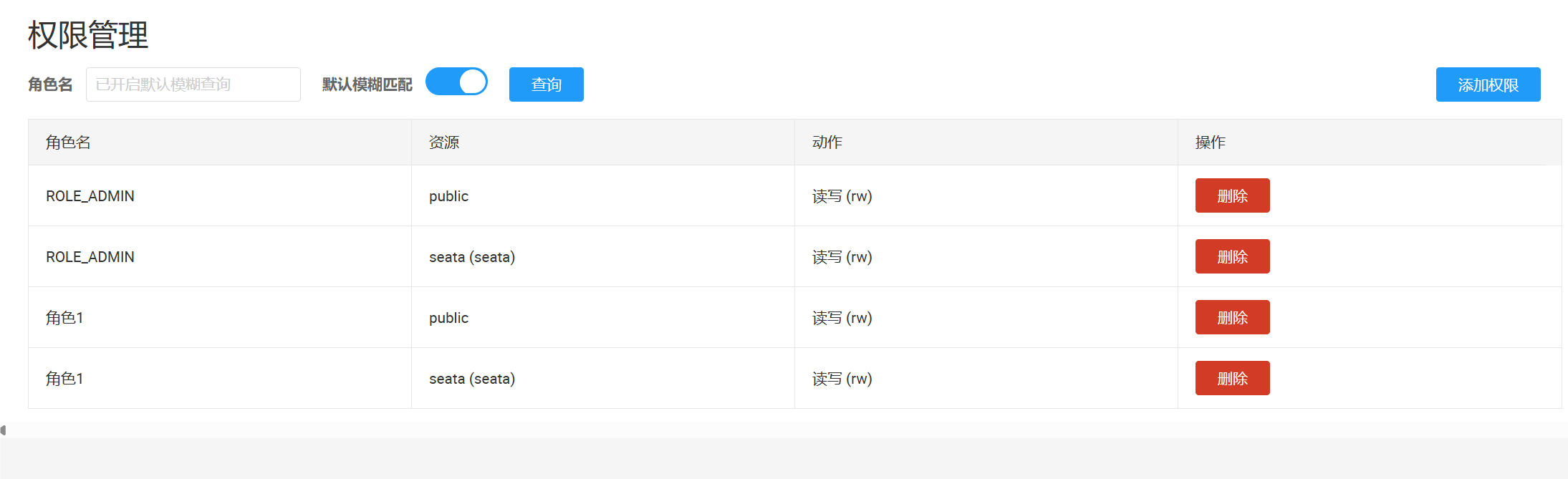Delete the 角色1 seata permission
The image size is (1568, 479).
click(1232, 378)
